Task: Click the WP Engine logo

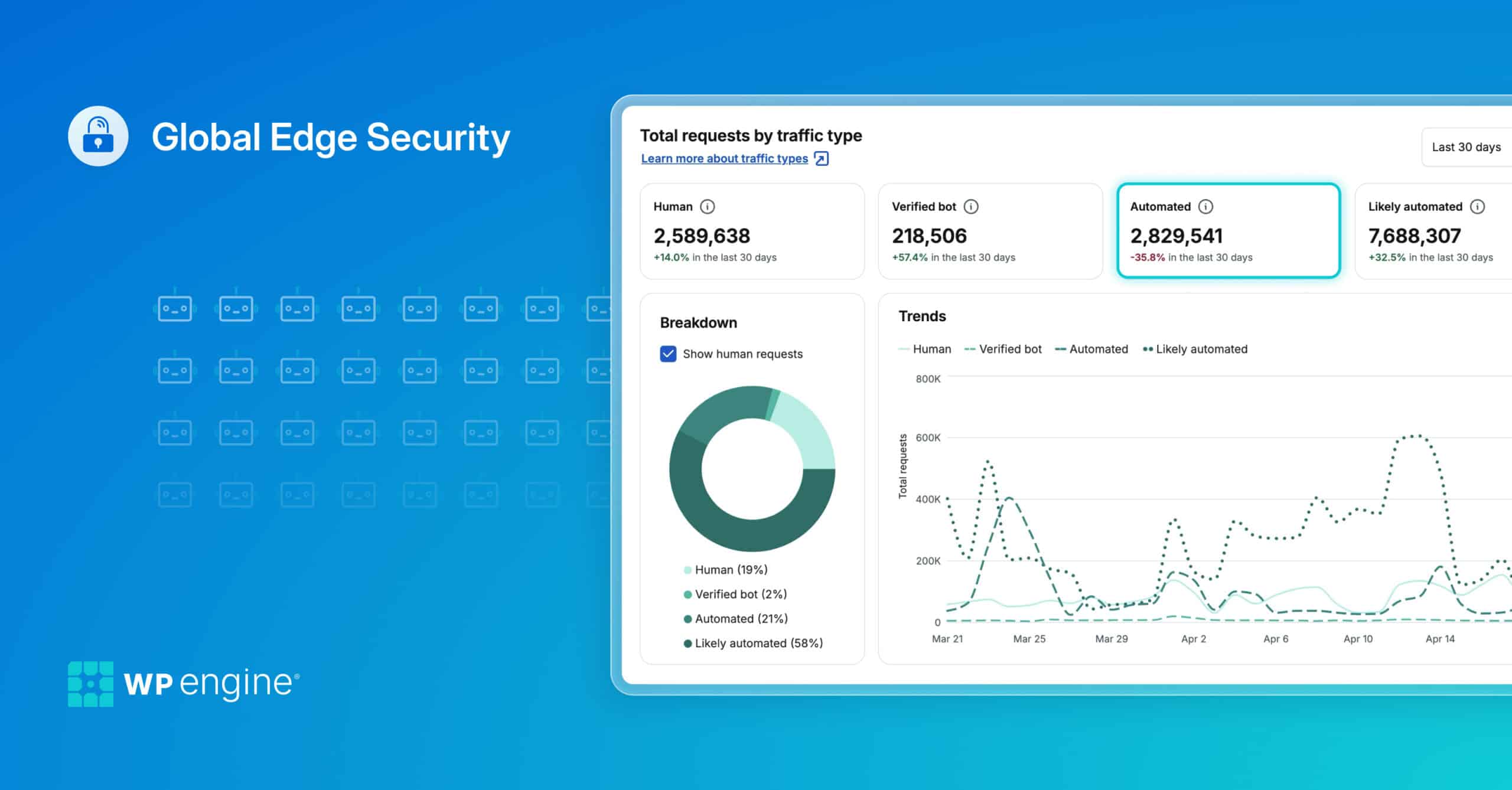Action: coord(184,684)
